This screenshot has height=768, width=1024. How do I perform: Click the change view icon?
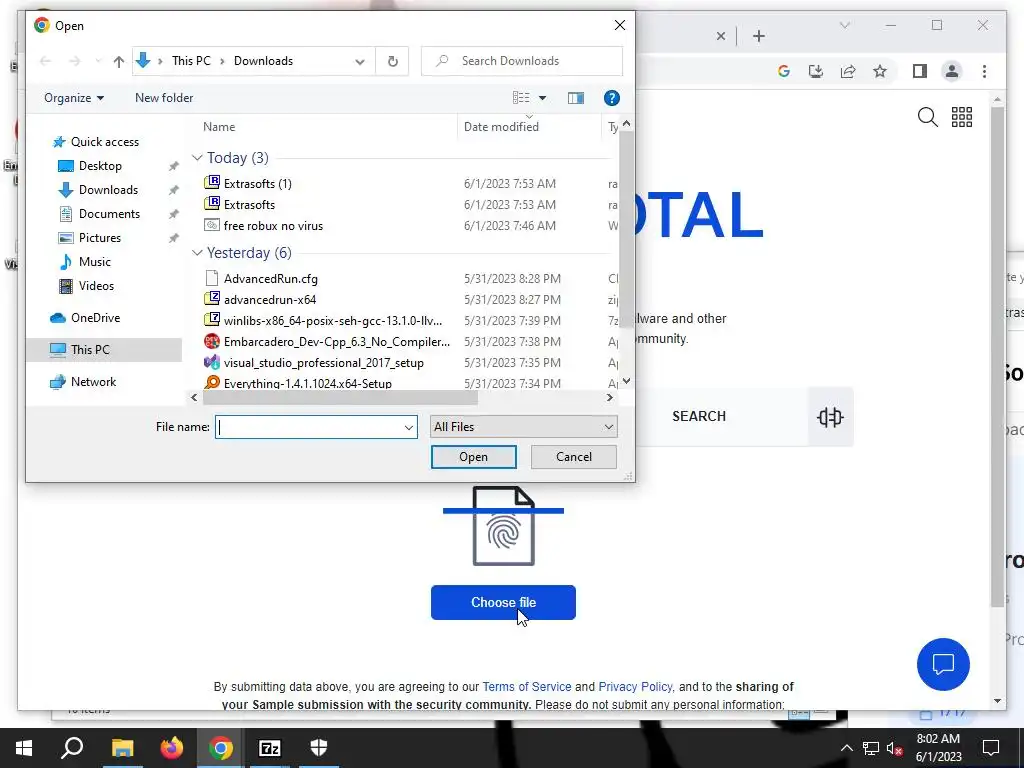[x=521, y=98]
